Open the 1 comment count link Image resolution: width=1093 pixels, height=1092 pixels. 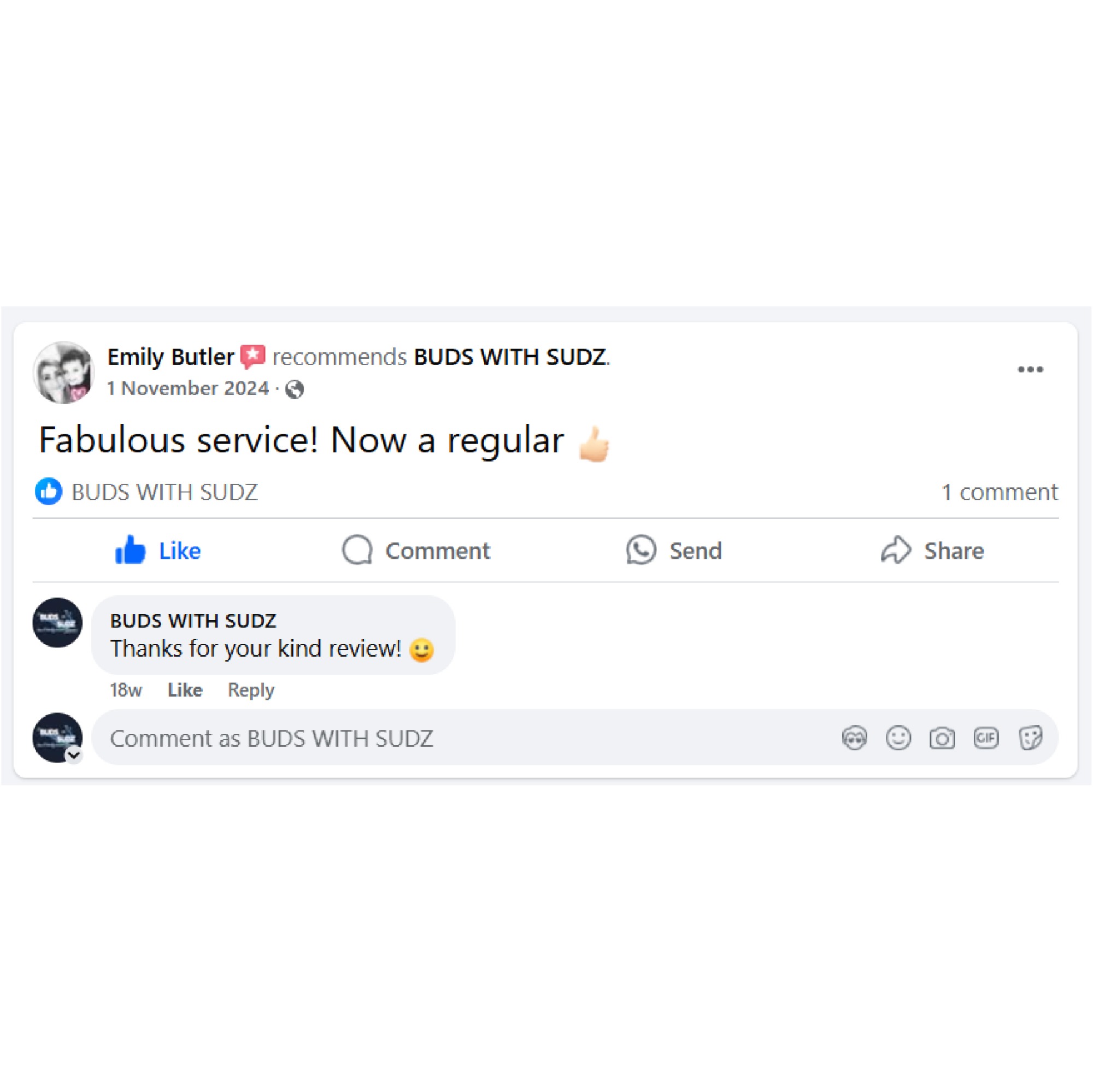click(1000, 492)
